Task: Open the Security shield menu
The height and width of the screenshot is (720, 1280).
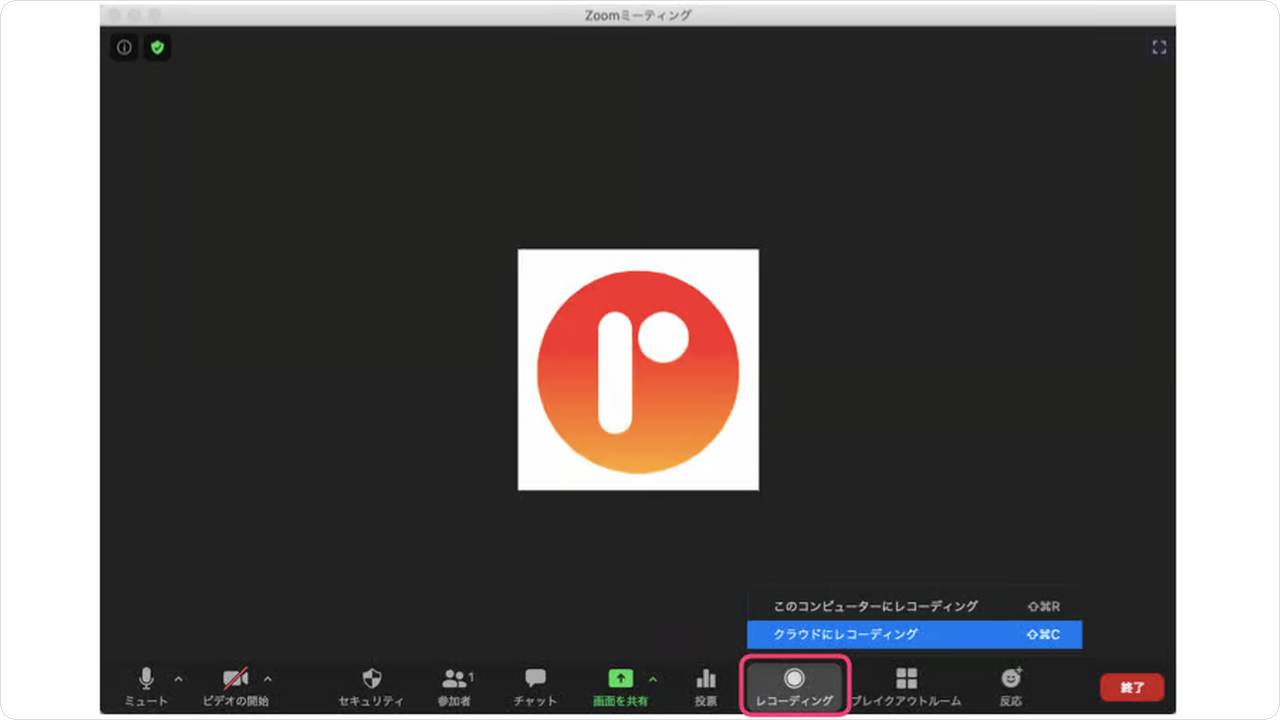Action: point(372,686)
